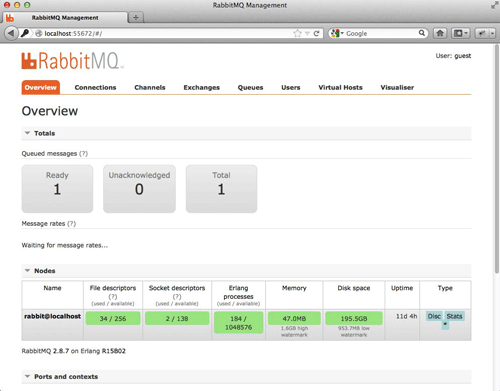Select the Overview tab
This screenshot has width=500, height=391.
[x=41, y=87]
